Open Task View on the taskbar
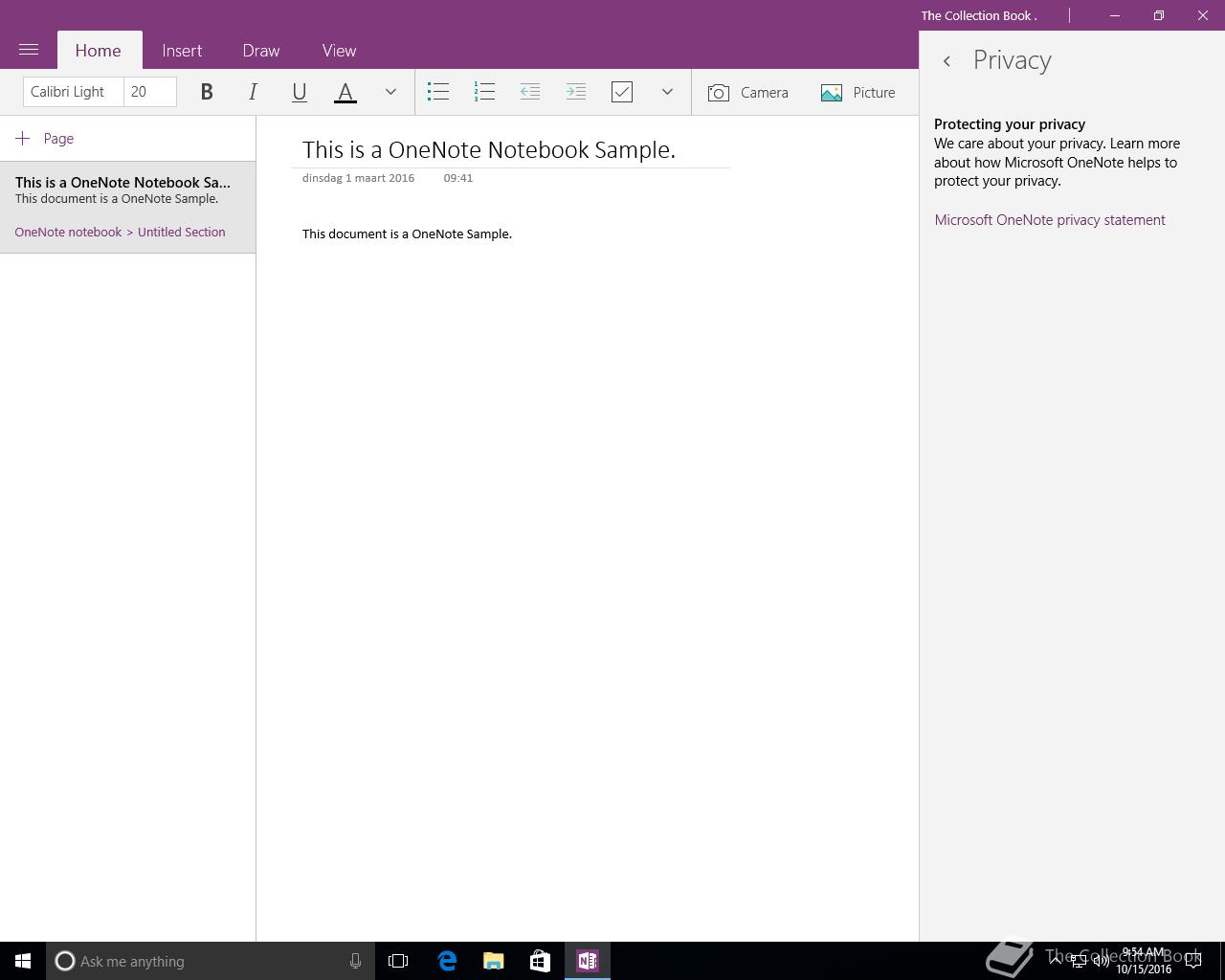Image resolution: width=1225 pixels, height=980 pixels. (398, 961)
